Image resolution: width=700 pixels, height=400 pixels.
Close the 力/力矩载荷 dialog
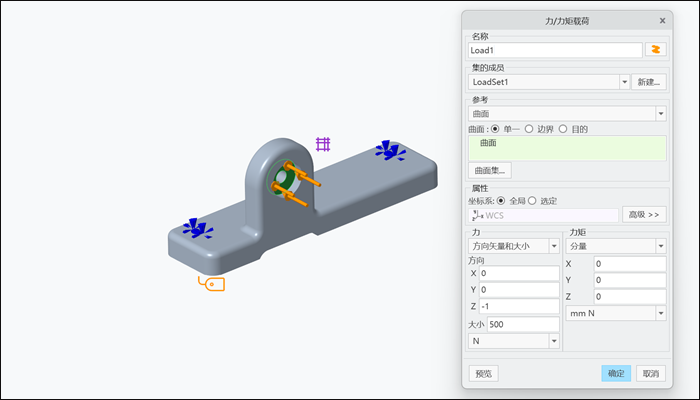tap(662, 21)
